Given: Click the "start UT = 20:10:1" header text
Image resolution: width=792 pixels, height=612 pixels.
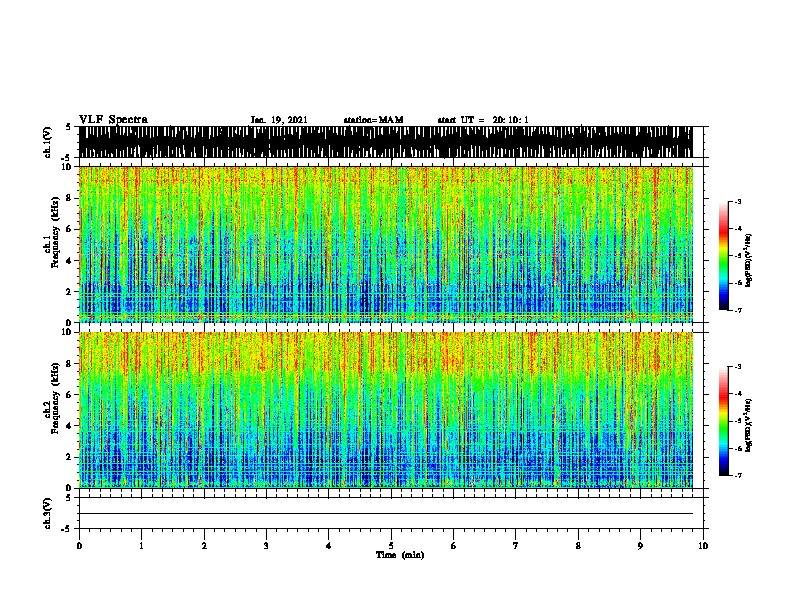Looking at the screenshot, I should click(x=483, y=120).
